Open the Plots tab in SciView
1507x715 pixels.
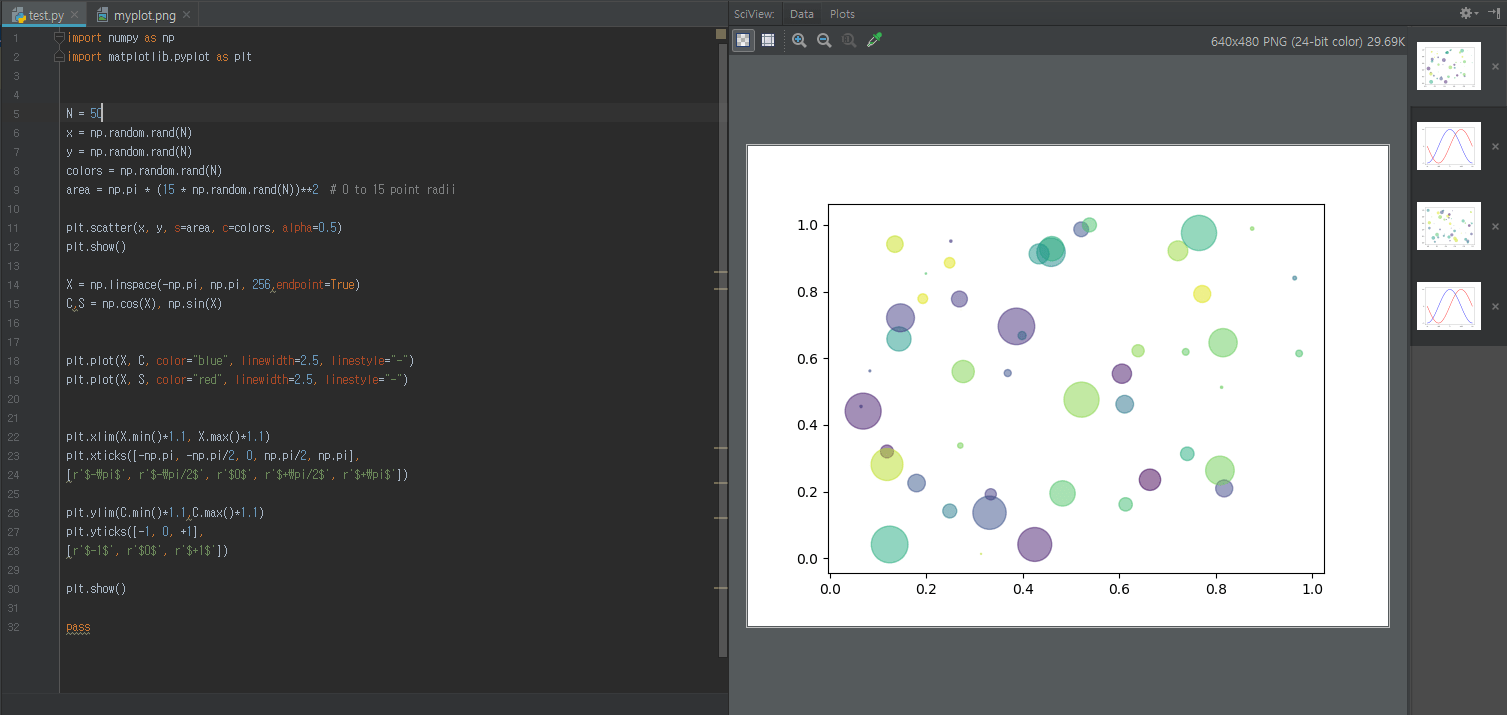(842, 14)
